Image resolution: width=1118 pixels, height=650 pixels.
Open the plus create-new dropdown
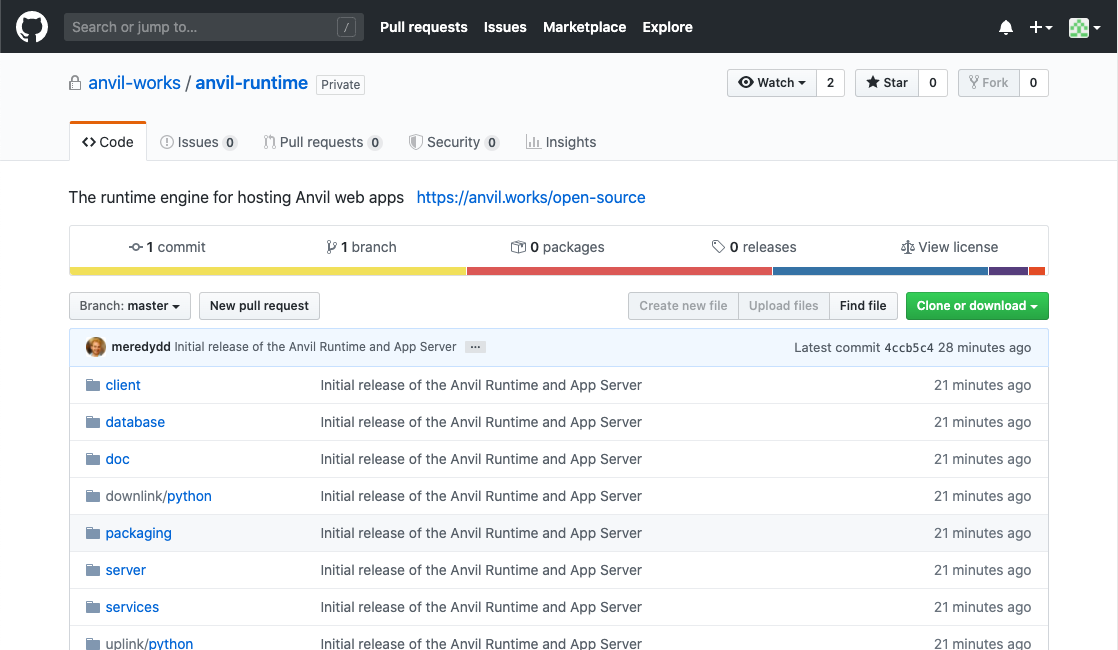coord(1041,28)
